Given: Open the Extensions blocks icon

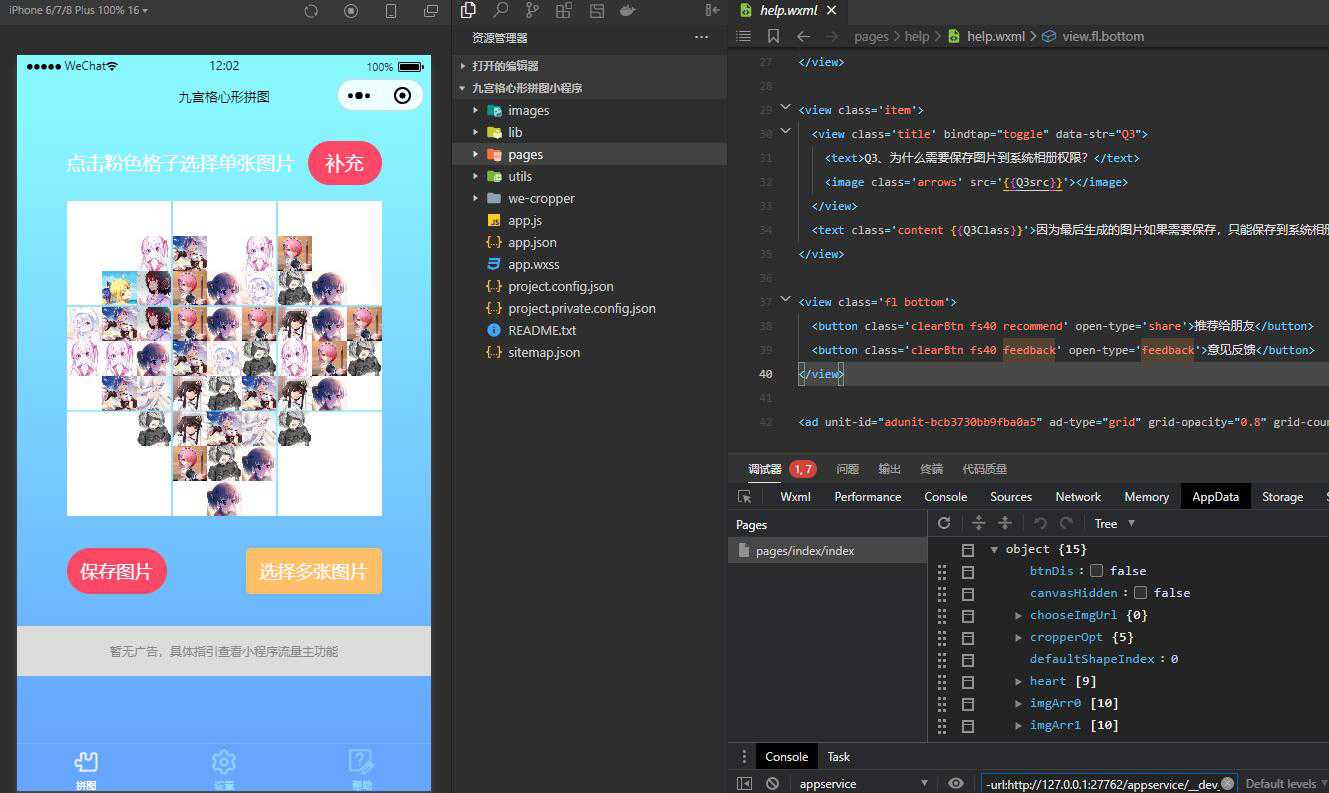Looking at the screenshot, I should [x=564, y=11].
